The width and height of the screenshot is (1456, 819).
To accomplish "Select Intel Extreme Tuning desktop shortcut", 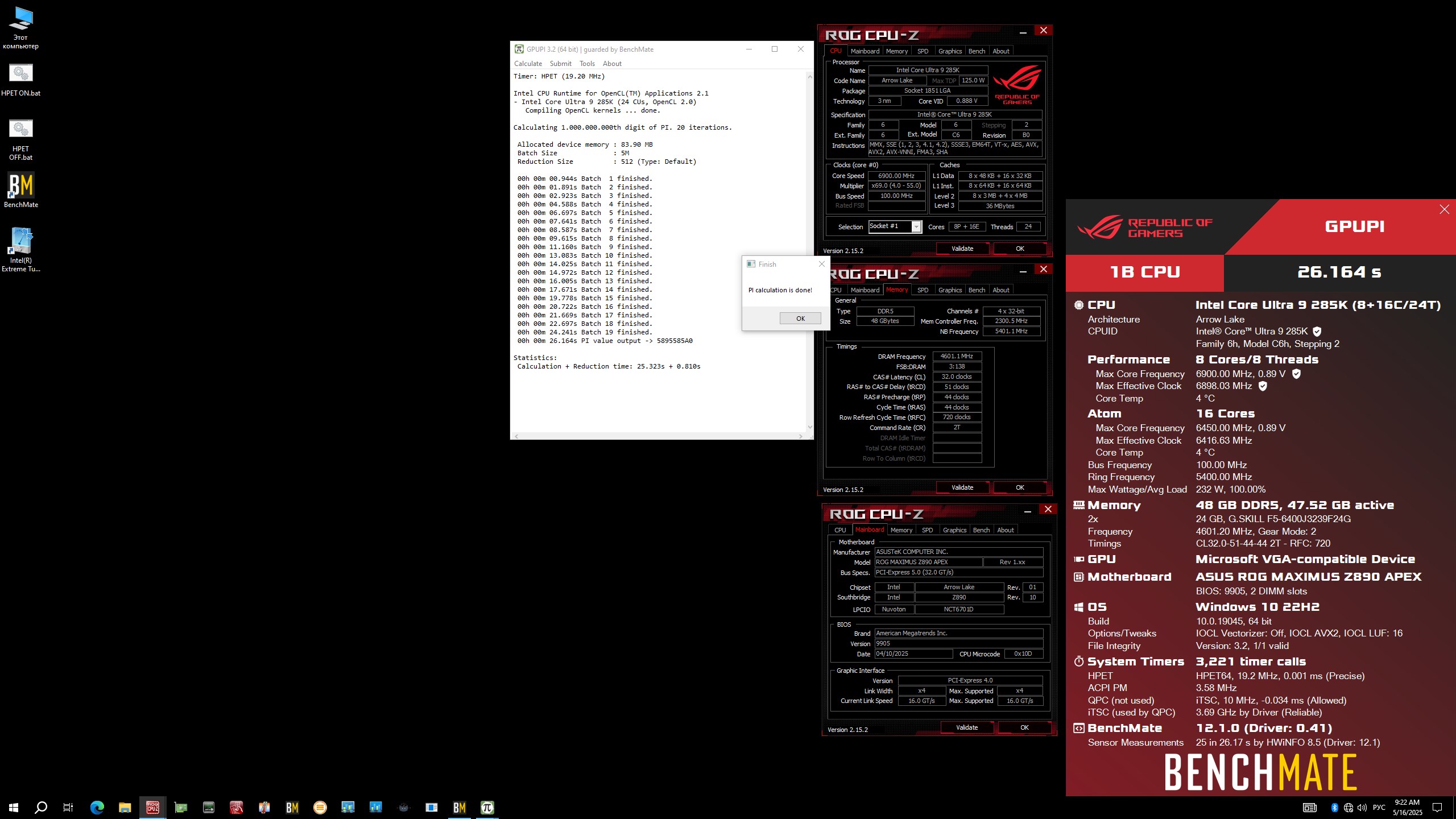I will pyautogui.click(x=21, y=250).
